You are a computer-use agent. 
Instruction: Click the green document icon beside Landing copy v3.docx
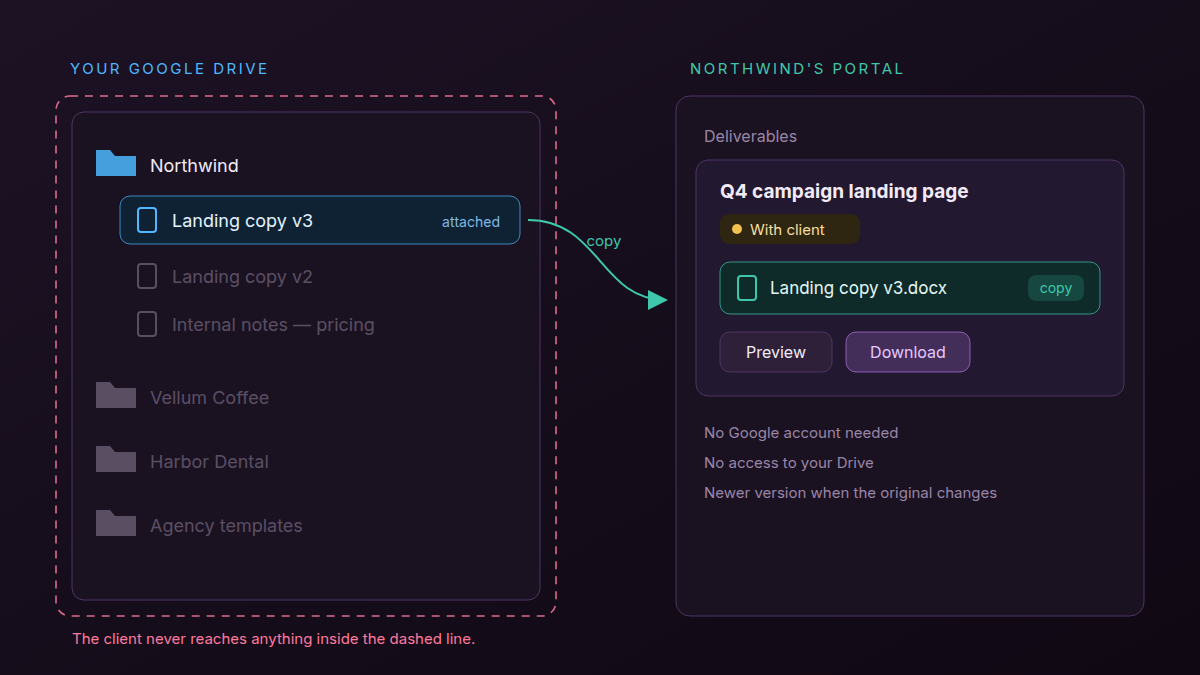point(747,288)
